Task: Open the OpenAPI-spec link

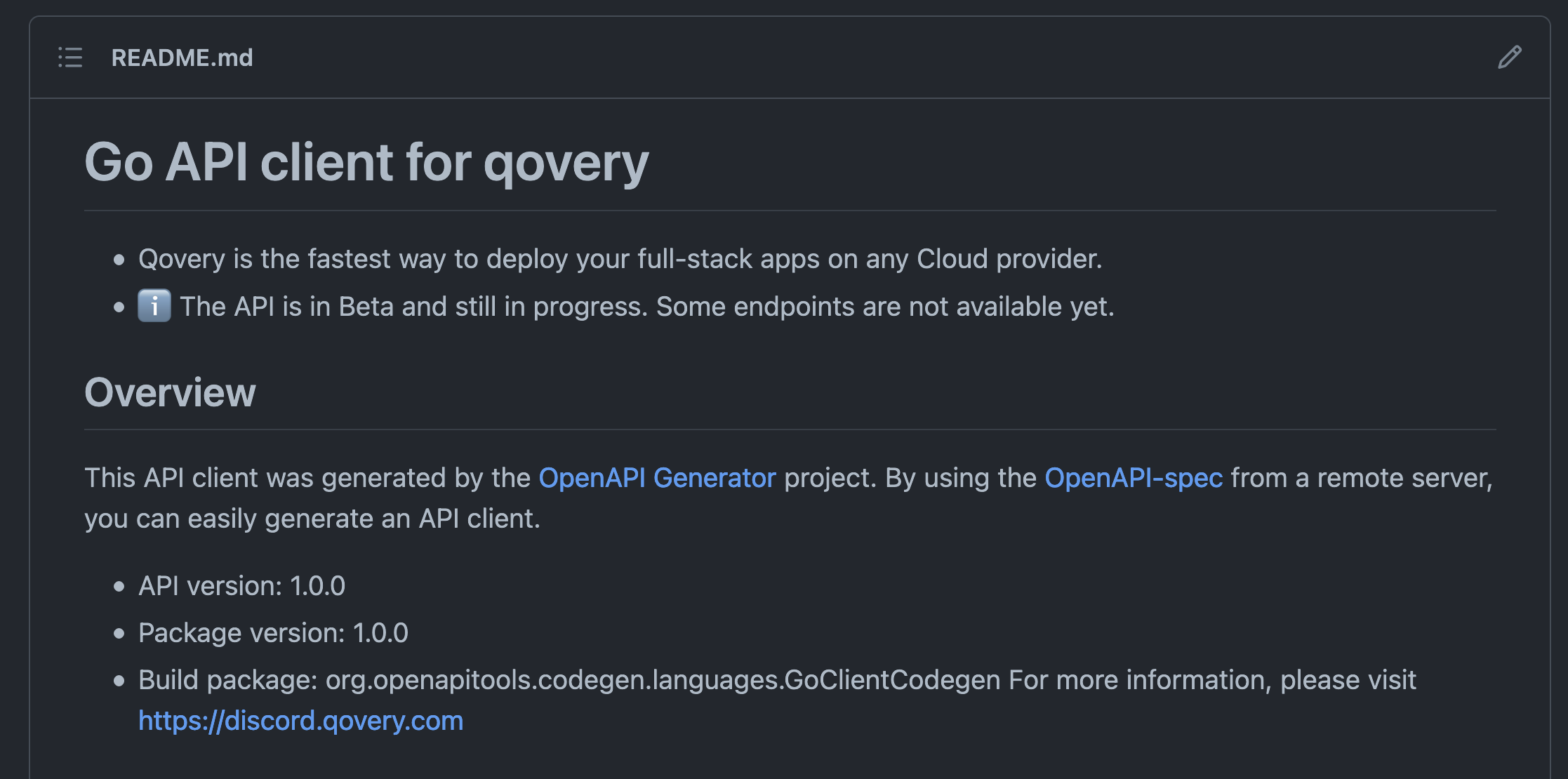Action: point(1134,478)
